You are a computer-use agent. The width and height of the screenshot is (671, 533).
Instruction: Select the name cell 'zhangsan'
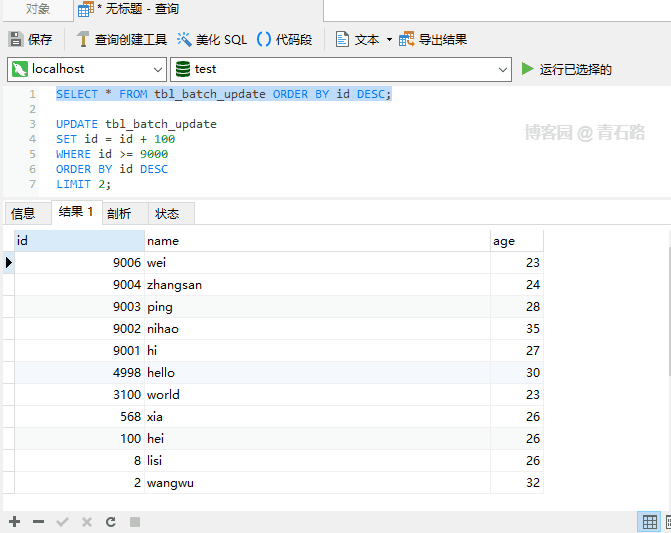click(x=318, y=284)
